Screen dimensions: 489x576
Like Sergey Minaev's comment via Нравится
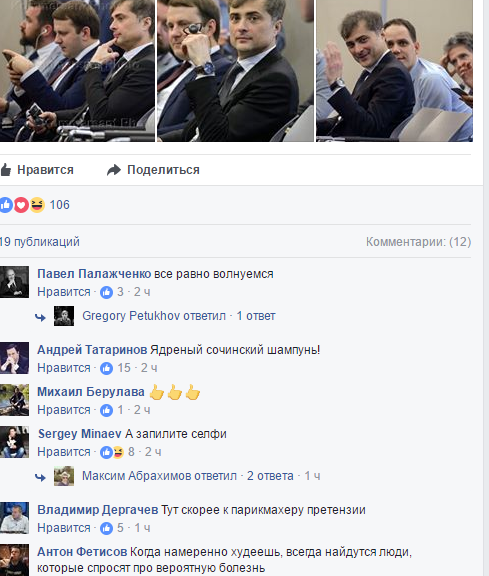pos(64,452)
